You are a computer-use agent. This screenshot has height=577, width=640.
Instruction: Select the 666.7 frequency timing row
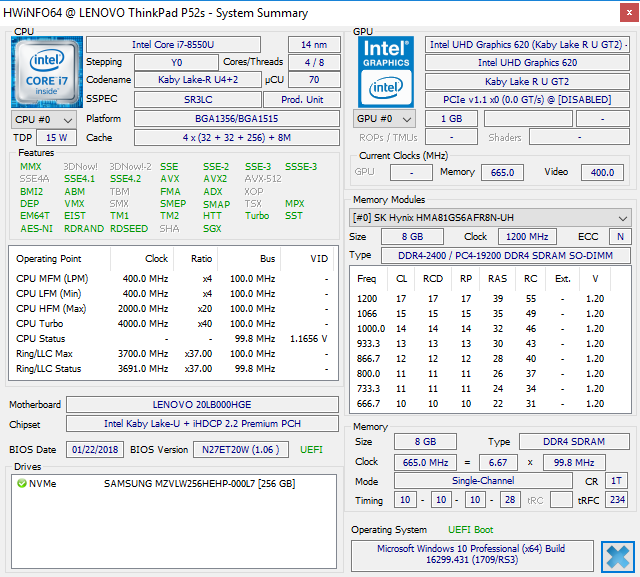click(490, 404)
